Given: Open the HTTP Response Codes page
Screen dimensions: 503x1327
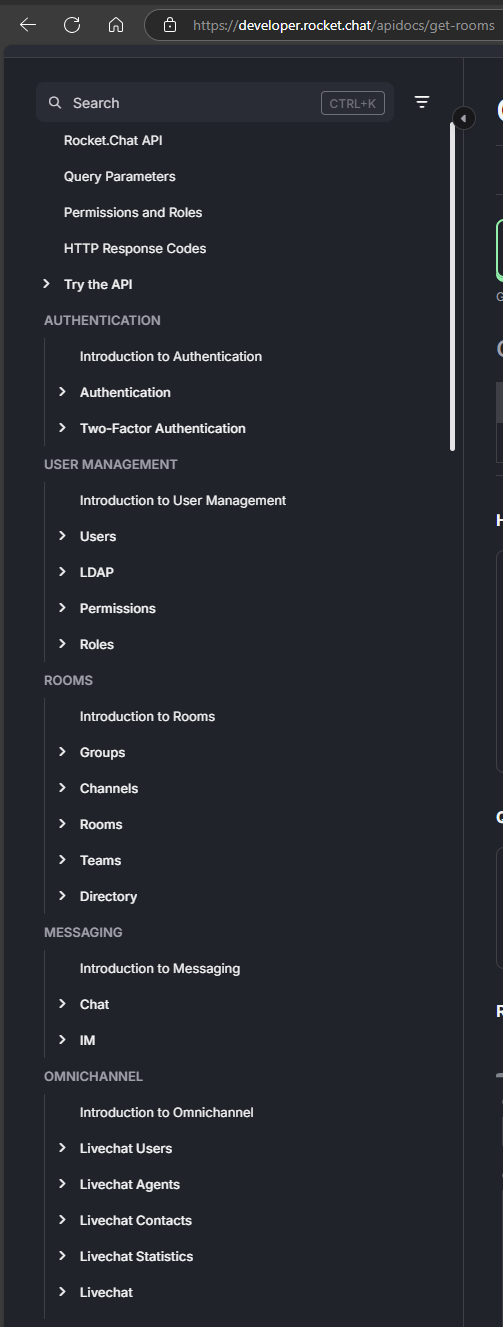Looking at the screenshot, I should click(x=135, y=248).
